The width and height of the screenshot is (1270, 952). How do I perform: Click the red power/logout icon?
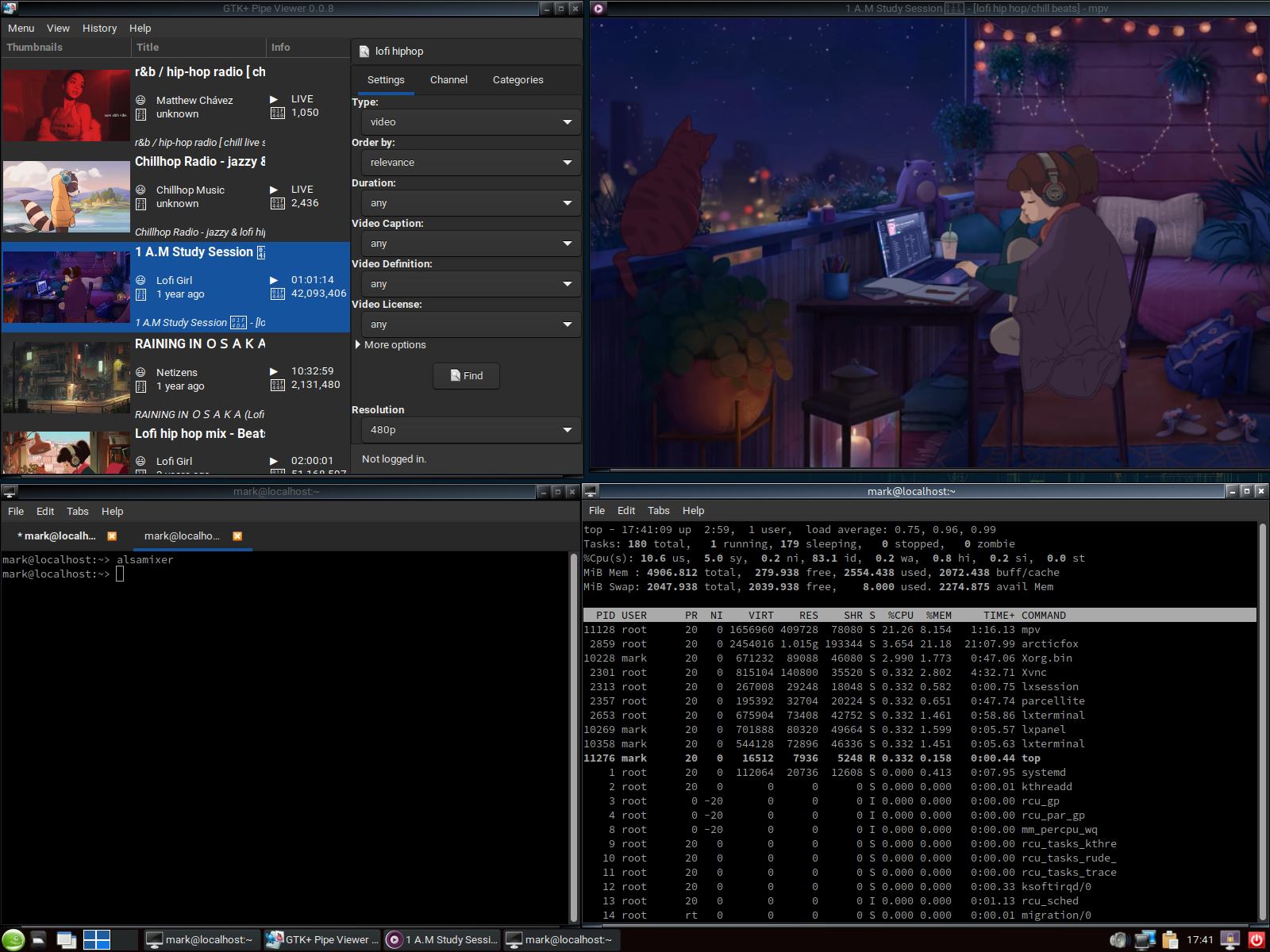click(x=1257, y=940)
